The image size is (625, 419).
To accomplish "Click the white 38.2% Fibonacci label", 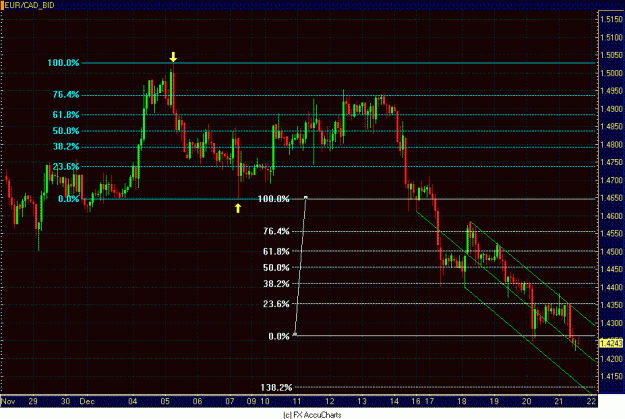I will click(x=276, y=284).
